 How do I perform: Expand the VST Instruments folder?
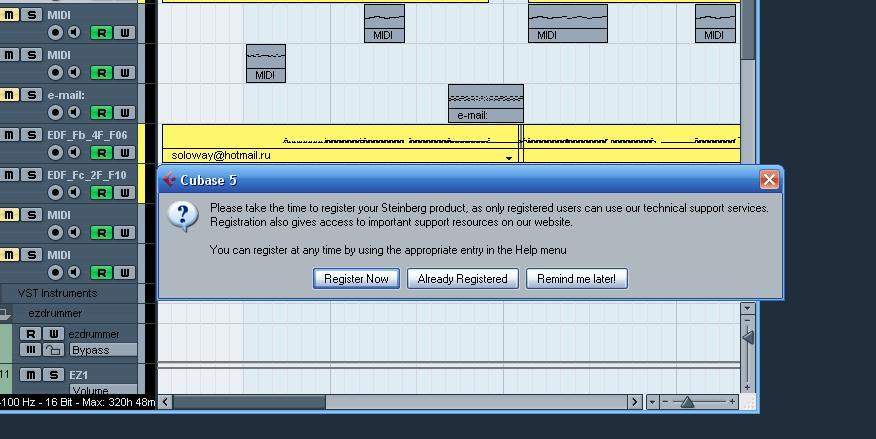58,293
